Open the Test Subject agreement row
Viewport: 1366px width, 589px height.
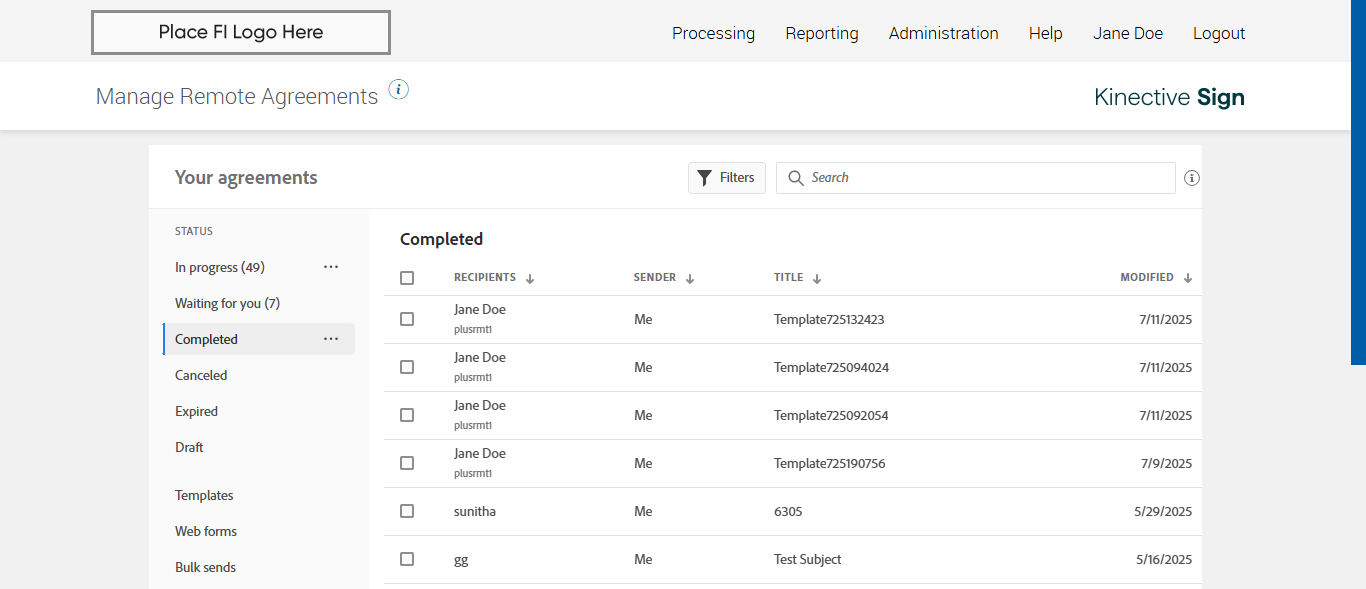[x=808, y=559]
